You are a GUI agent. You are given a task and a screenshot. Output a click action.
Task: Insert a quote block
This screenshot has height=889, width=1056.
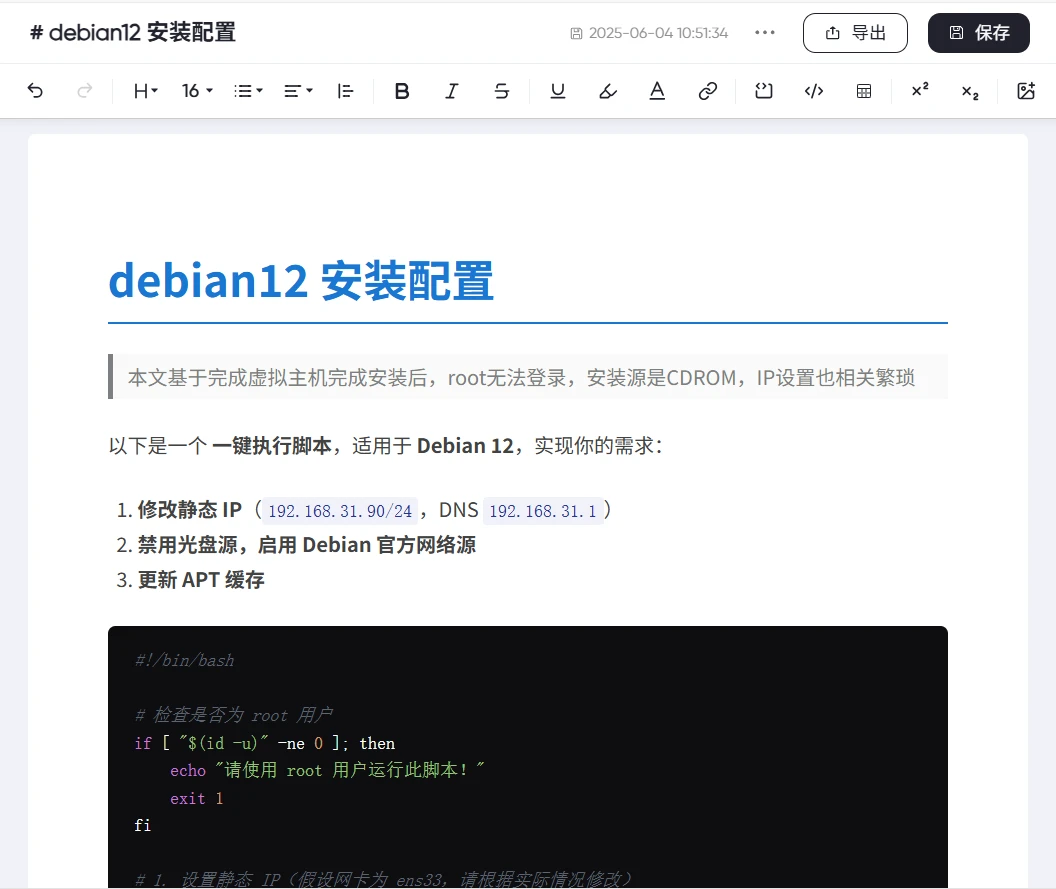pyautogui.click(x=764, y=90)
